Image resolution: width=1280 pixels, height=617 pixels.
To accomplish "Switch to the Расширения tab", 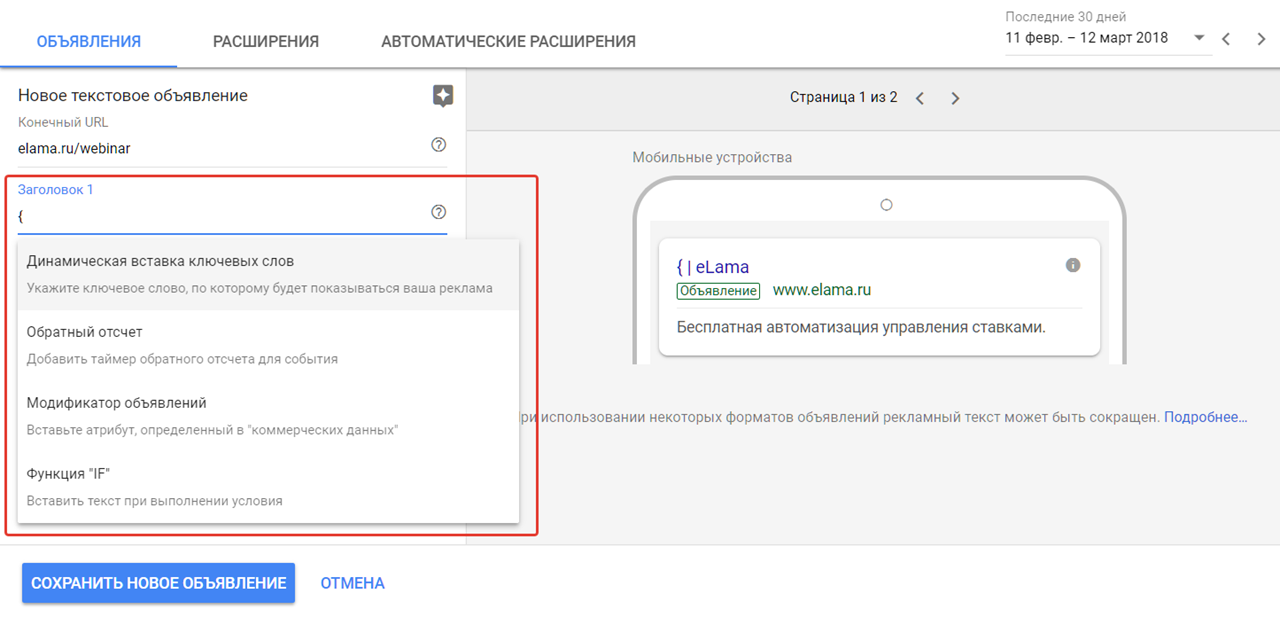I will (266, 41).
